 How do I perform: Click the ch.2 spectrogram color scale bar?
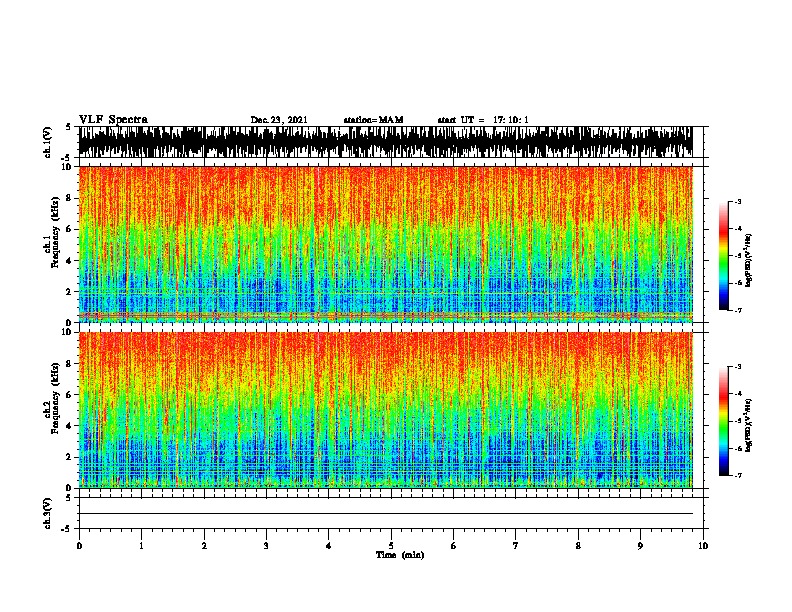(724, 421)
